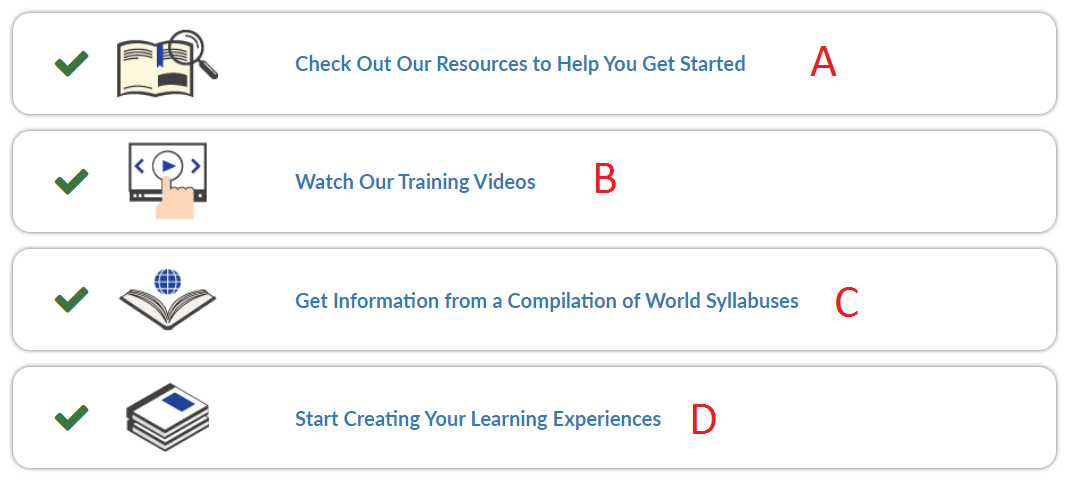Click the red letter A label
This screenshot has width=1070, height=483.
click(823, 63)
